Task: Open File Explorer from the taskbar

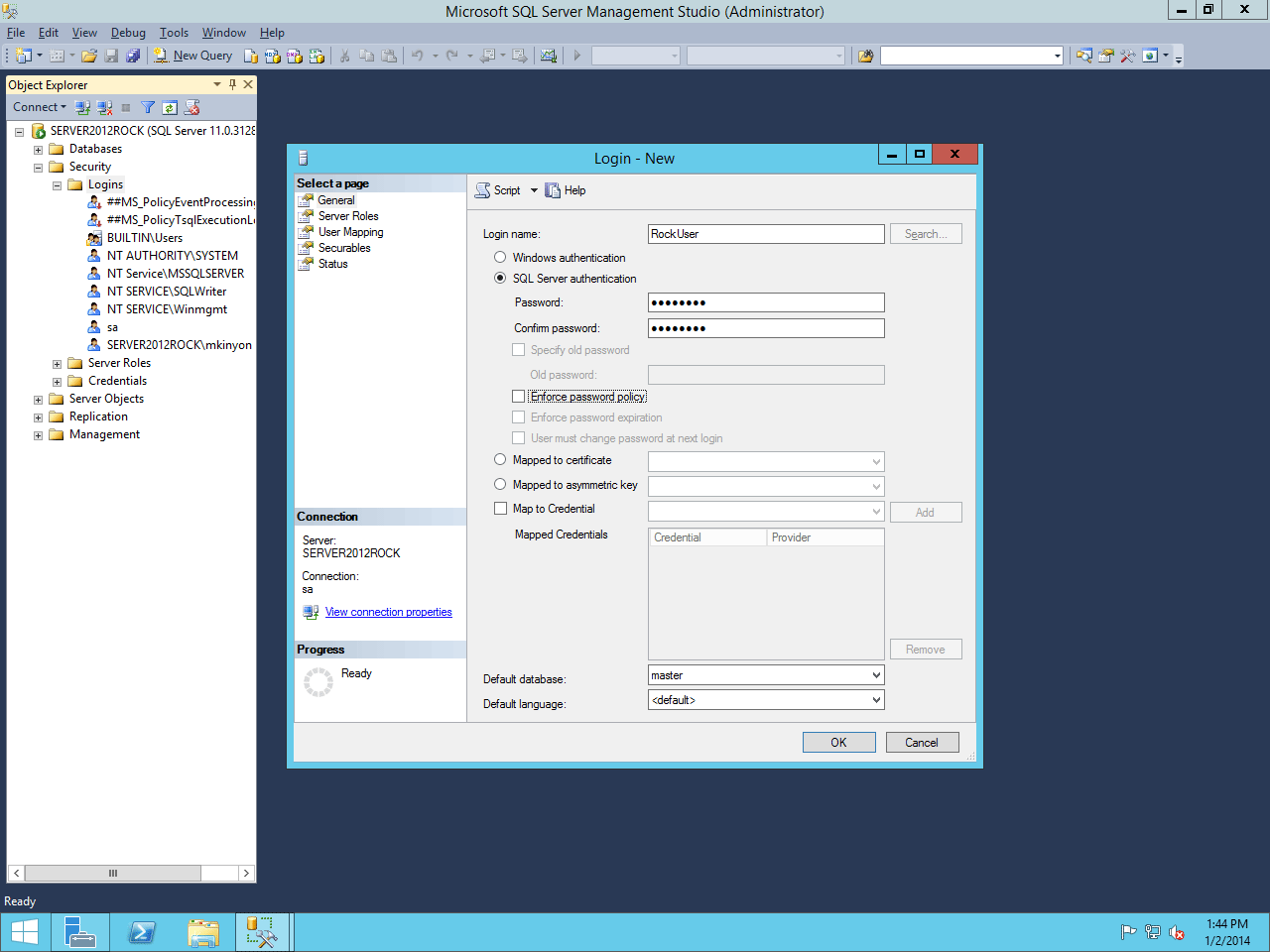Action: click(203, 932)
